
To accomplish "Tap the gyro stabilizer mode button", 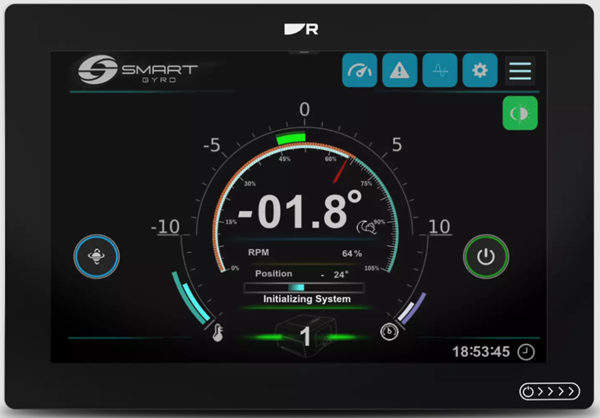I will [x=96, y=257].
